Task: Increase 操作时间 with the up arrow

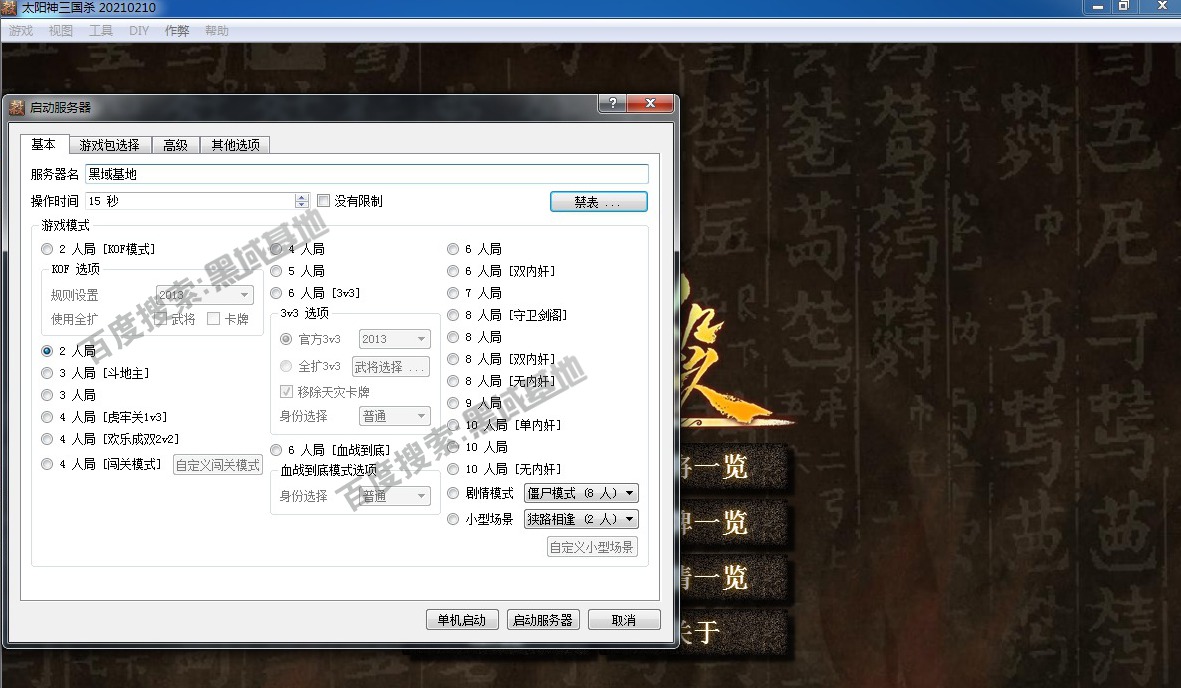Action: (x=302, y=197)
